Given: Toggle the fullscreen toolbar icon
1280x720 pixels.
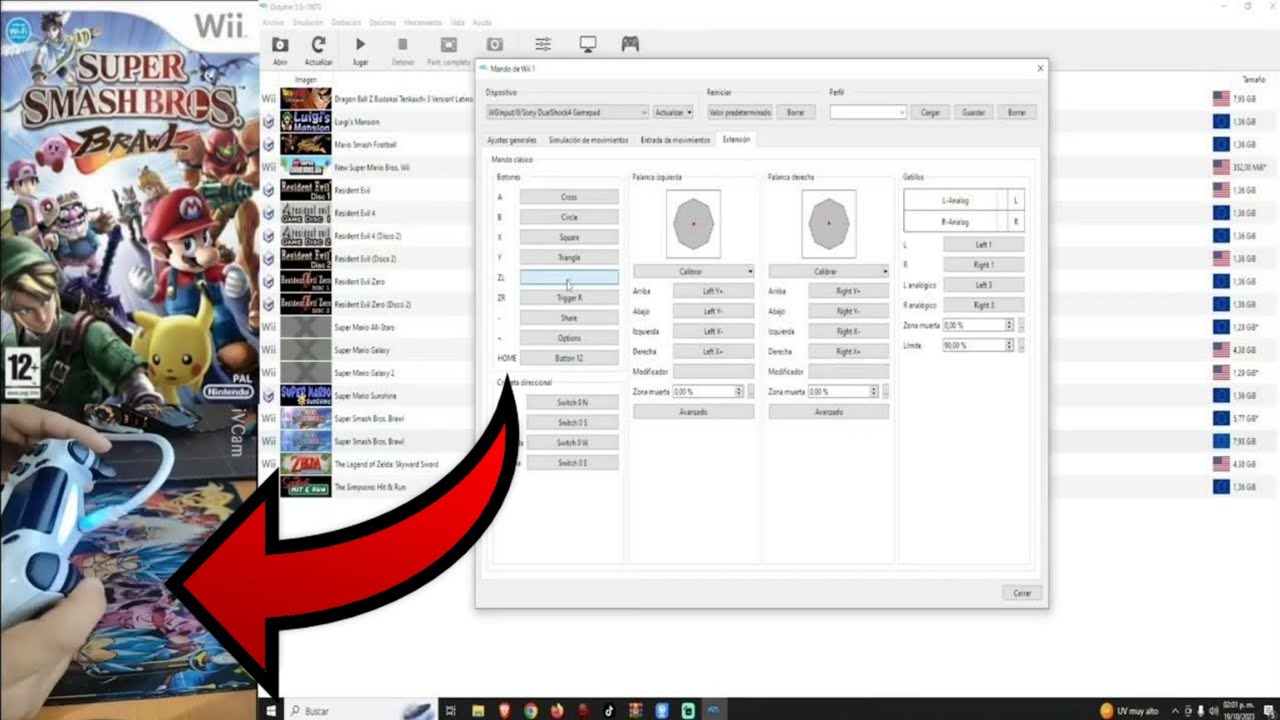Looking at the screenshot, I should pos(449,45).
